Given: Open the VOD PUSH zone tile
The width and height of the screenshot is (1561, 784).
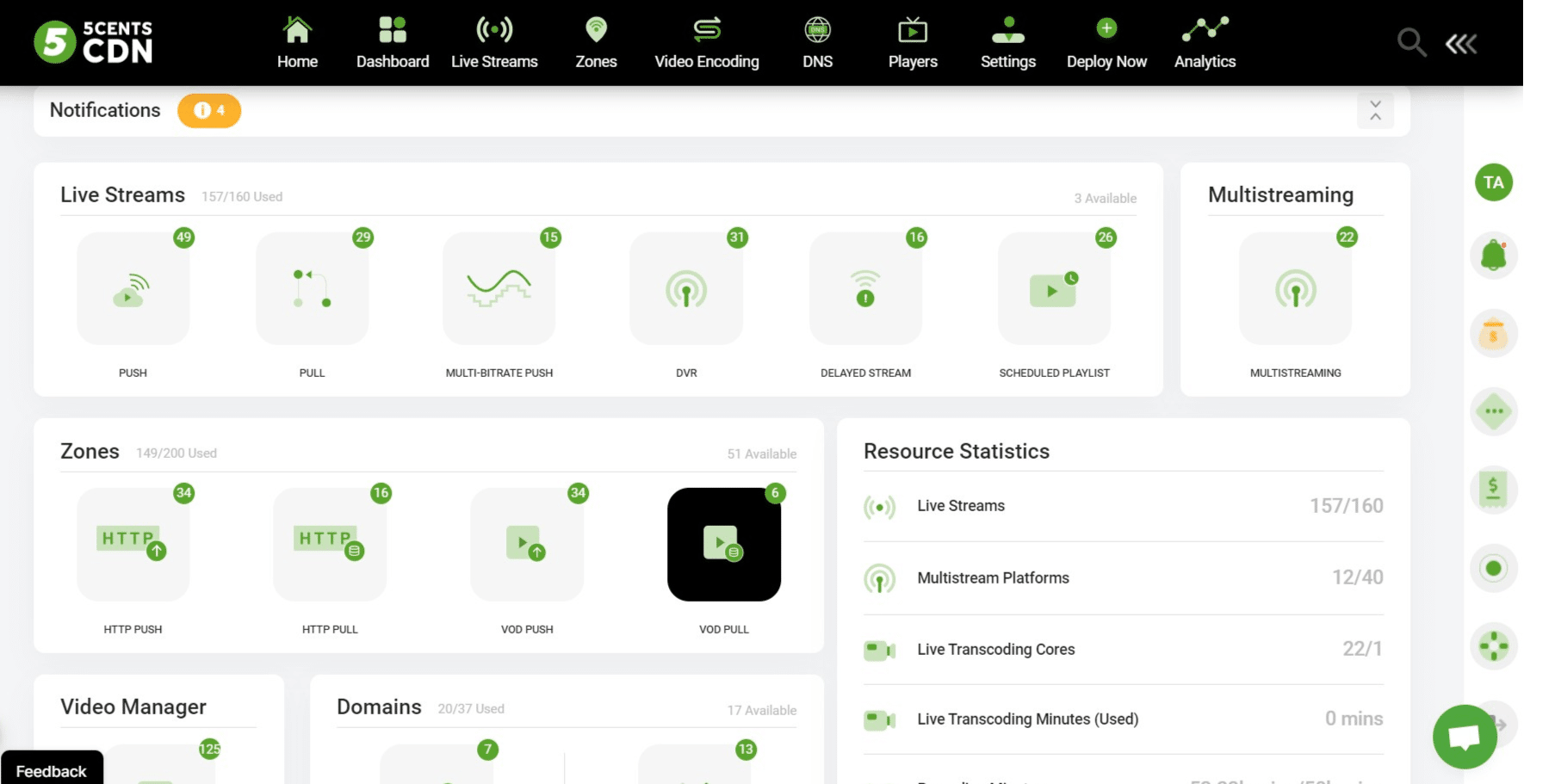Looking at the screenshot, I should 527,544.
